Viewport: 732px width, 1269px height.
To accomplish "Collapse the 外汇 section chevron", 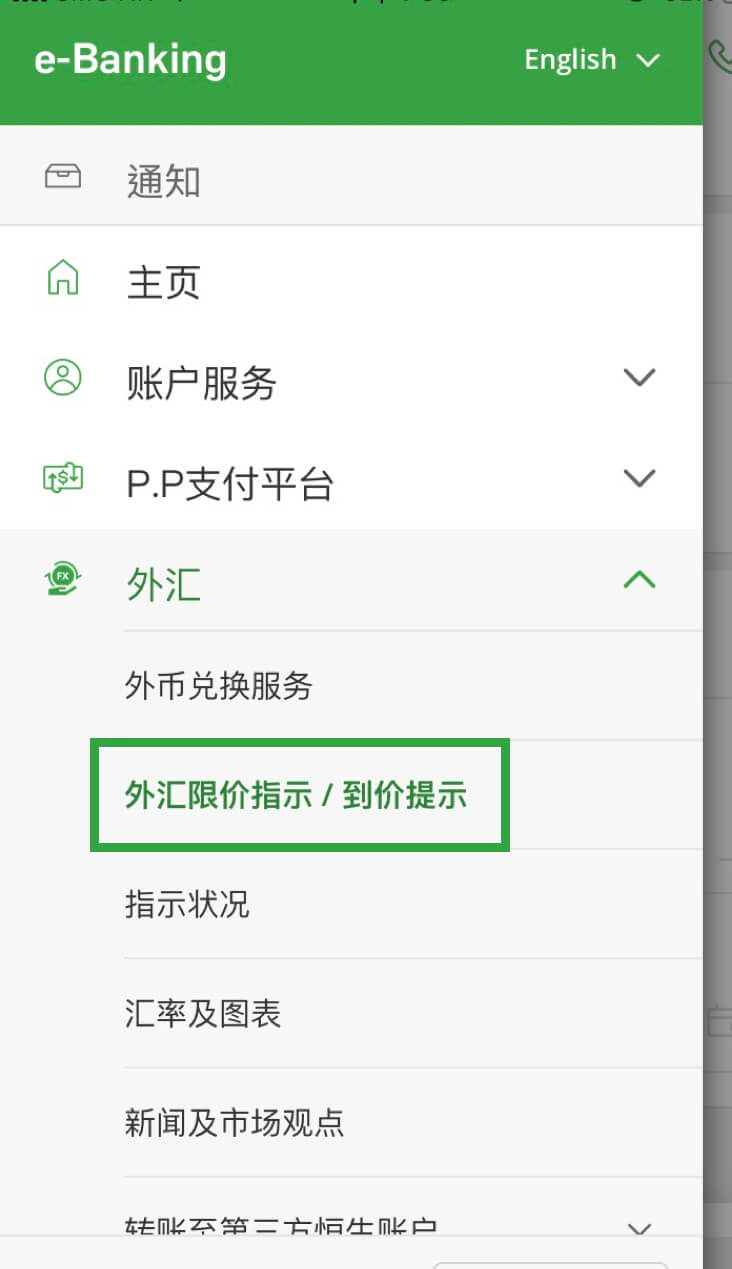I will tap(639, 579).
